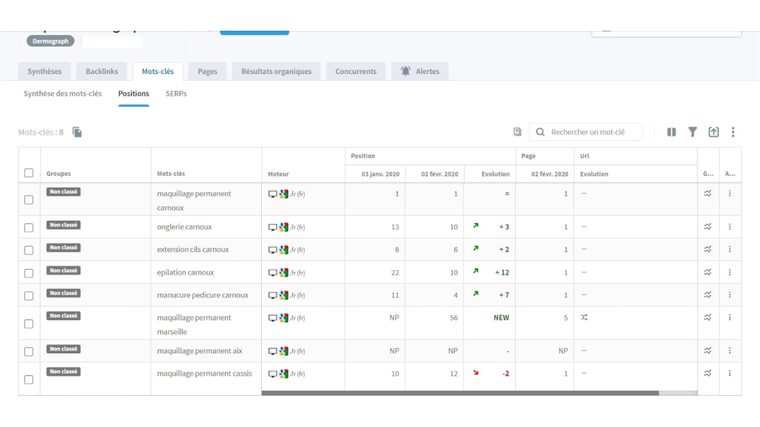Copy keywords using icon next to Mots-clés : 8
The height and width of the screenshot is (427, 760).
click(x=77, y=132)
